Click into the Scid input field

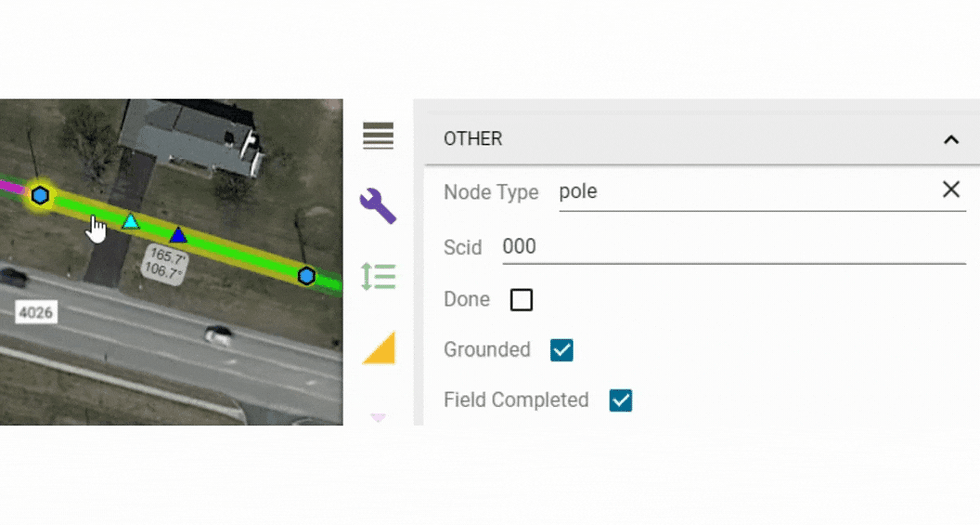[734, 247]
